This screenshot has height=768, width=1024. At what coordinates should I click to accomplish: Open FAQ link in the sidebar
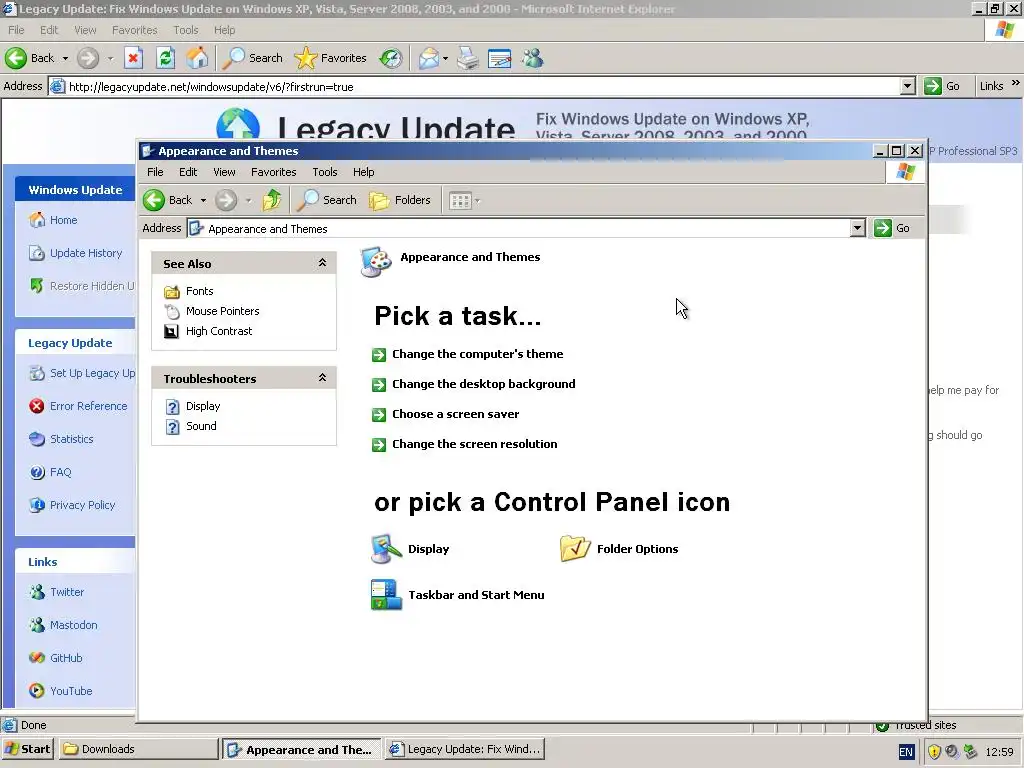(x=50, y=472)
